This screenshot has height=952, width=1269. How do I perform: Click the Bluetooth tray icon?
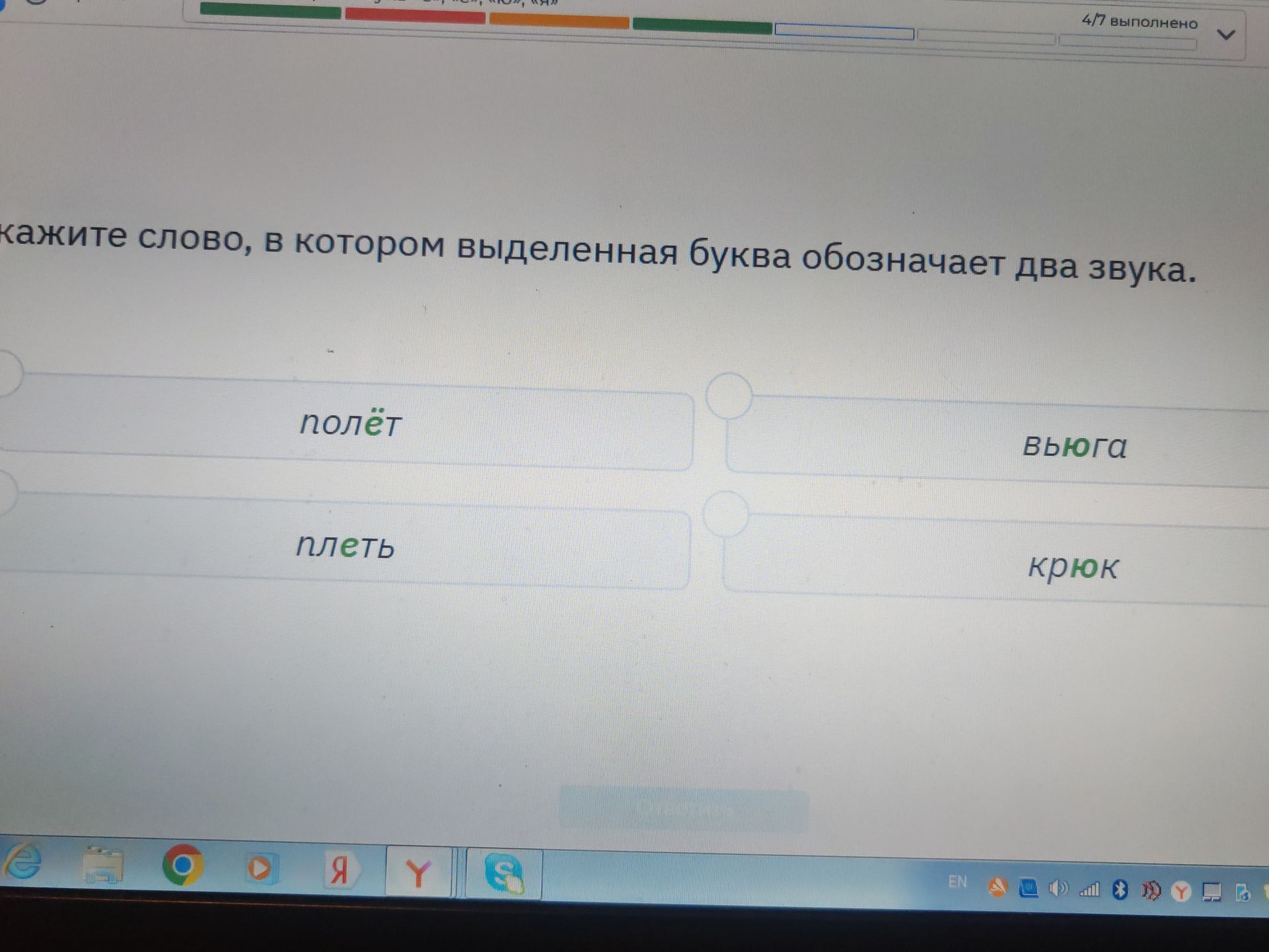(1120, 890)
